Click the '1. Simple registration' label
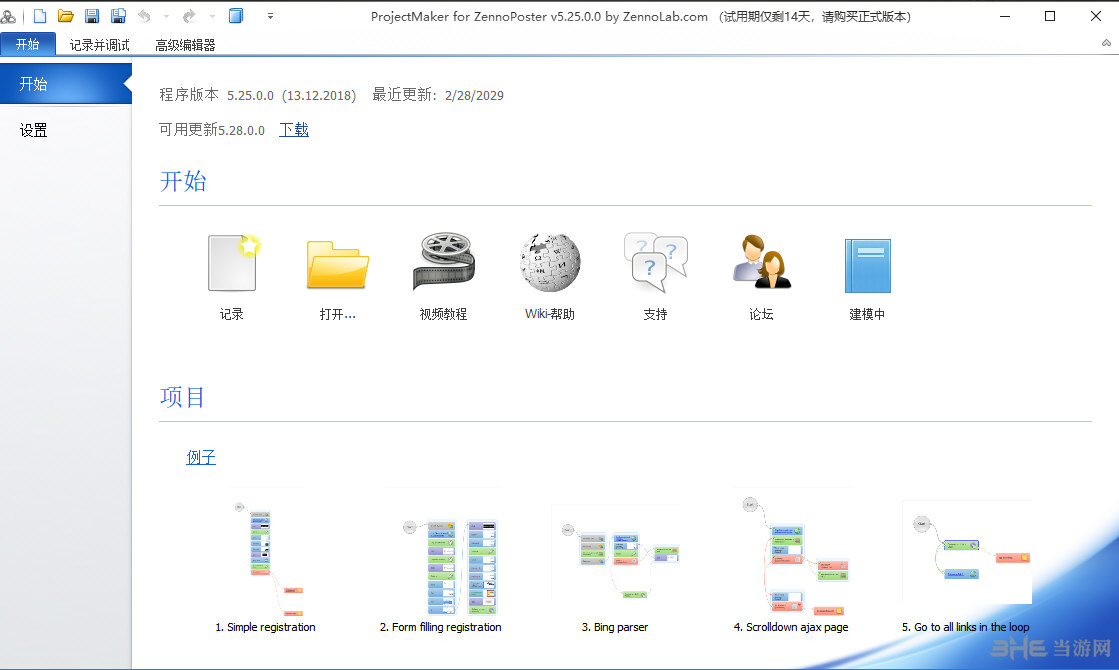This screenshot has width=1119, height=670. tap(265, 627)
